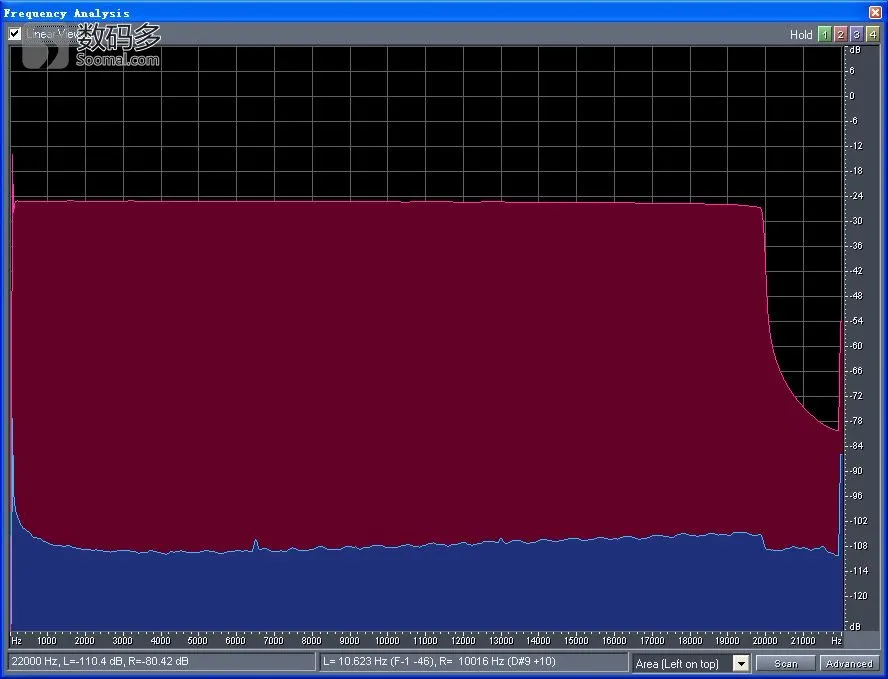The width and height of the screenshot is (888, 679).
Task: Open the Area (Left on top) dropdown
Action: pyautogui.click(x=741, y=663)
